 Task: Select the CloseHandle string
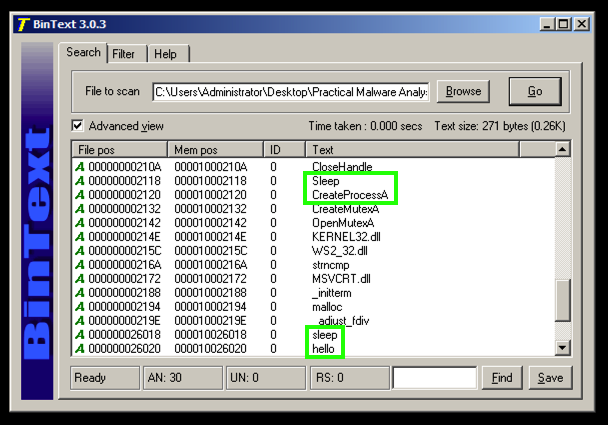click(342, 167)
